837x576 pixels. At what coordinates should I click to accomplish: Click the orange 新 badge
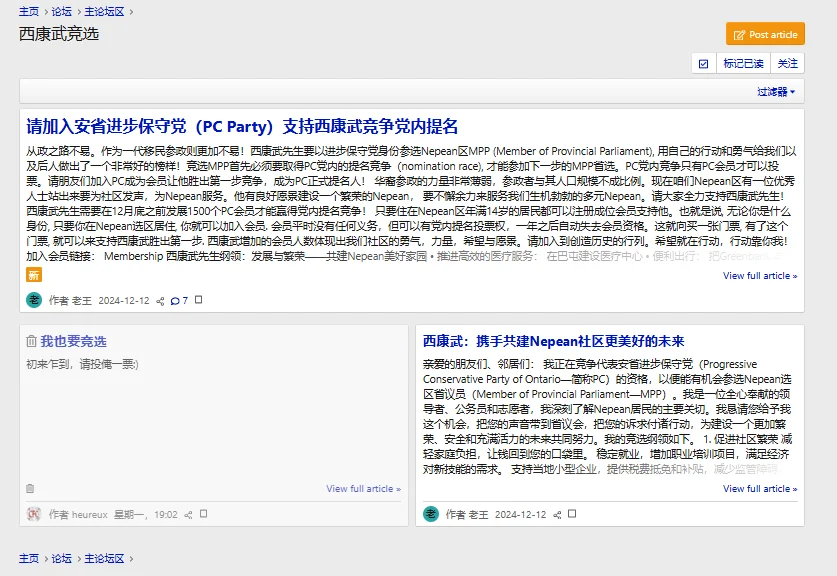click(34, 275)
